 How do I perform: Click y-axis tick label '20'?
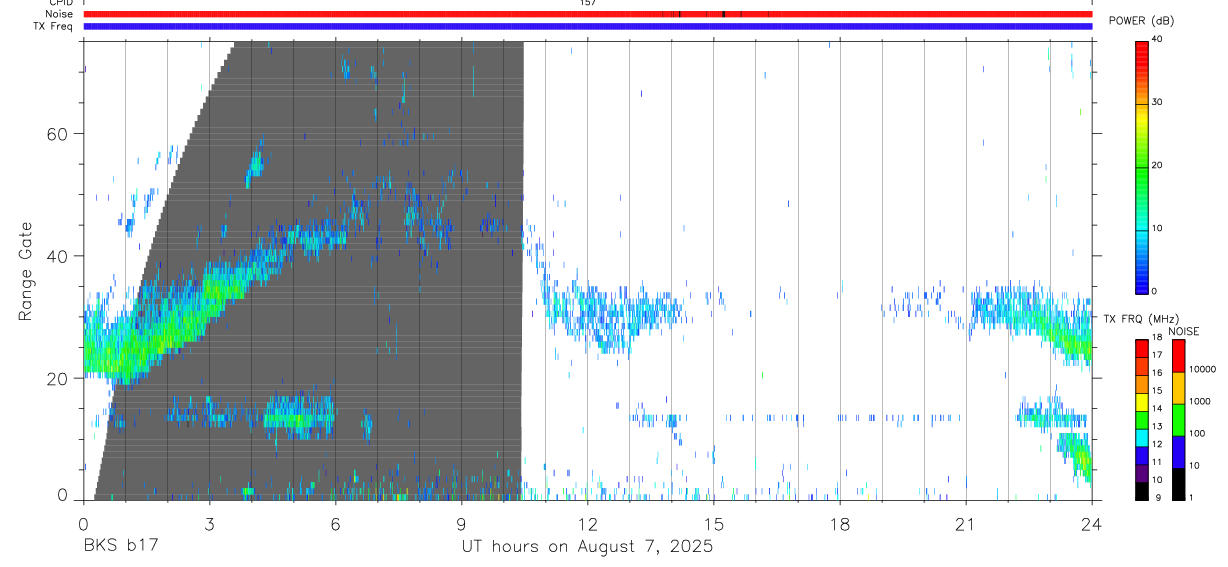(57, 378)
